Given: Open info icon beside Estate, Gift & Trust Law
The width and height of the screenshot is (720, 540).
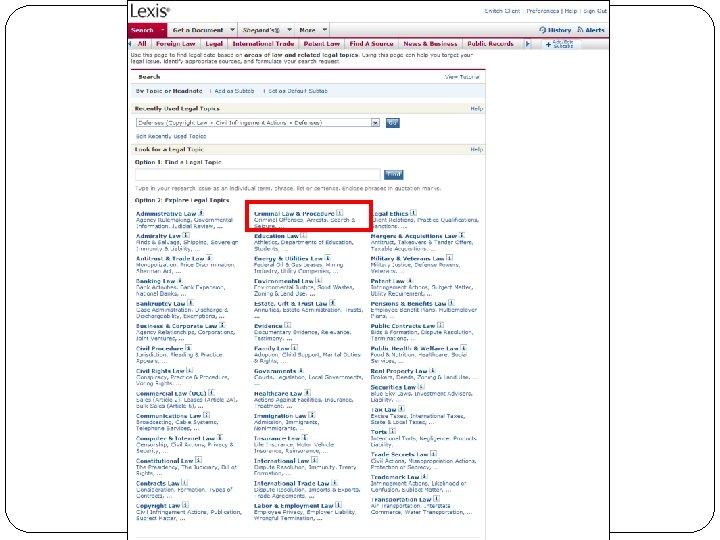Looking at the screenshot, I should 332,303.
